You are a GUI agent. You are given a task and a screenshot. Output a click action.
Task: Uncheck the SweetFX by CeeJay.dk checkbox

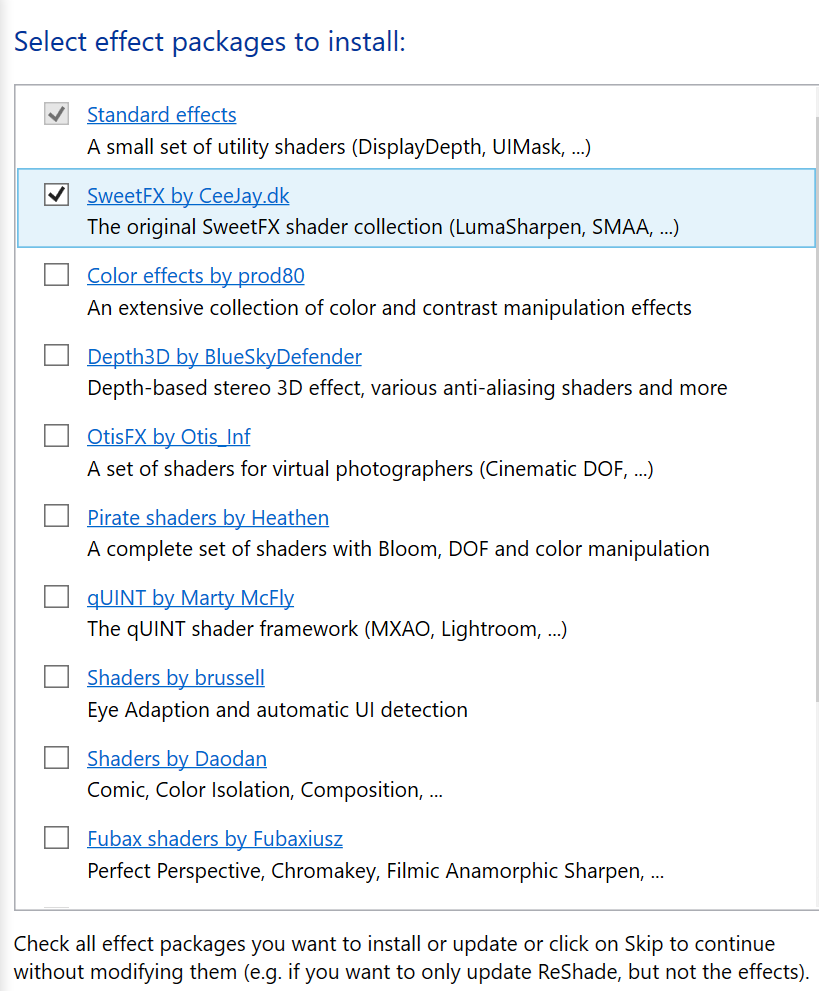point(57,195)
